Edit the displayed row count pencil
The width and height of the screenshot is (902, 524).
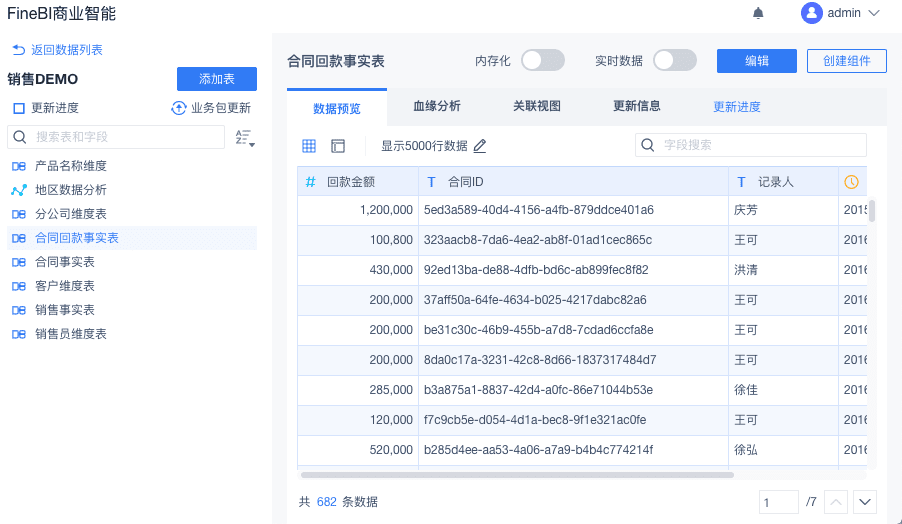pos(480,146)
